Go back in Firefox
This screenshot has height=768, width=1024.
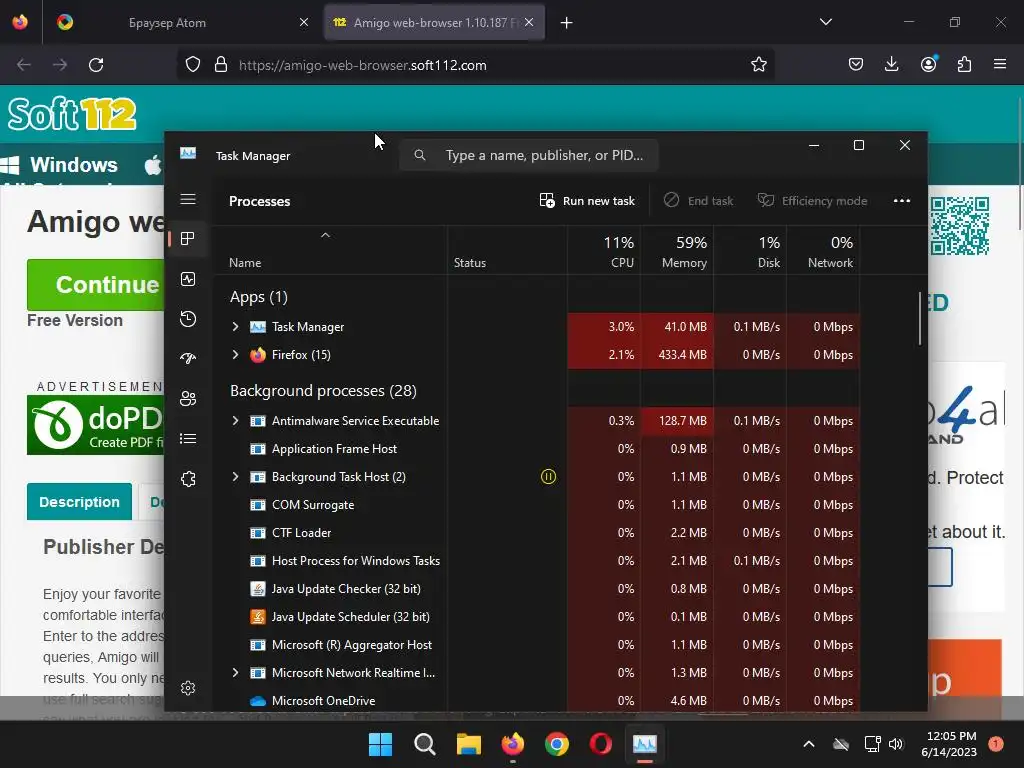[24, 65]
